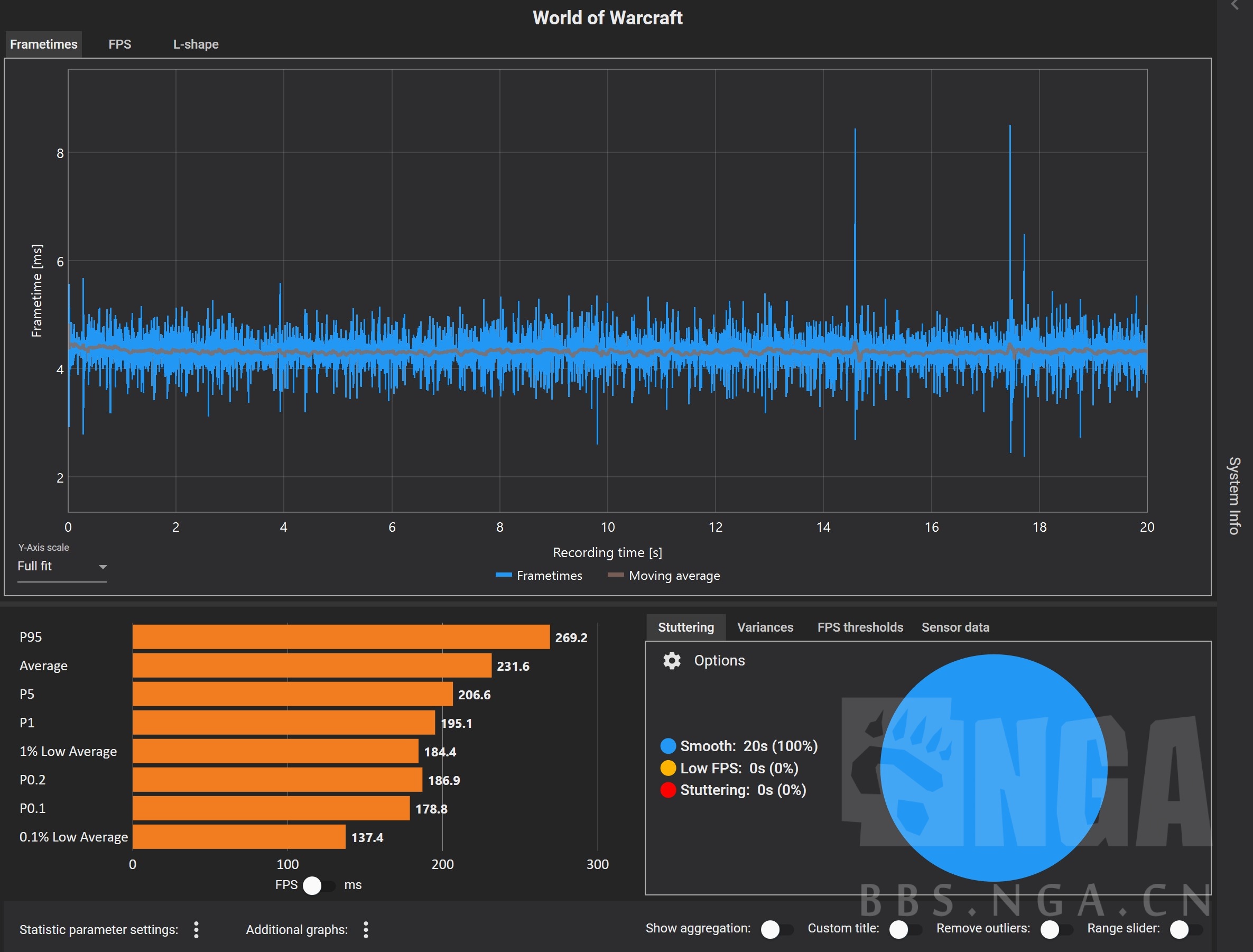
Task: Click the red Stuttering legend dot
Action: pyautogui.click(x=668, y=790)
